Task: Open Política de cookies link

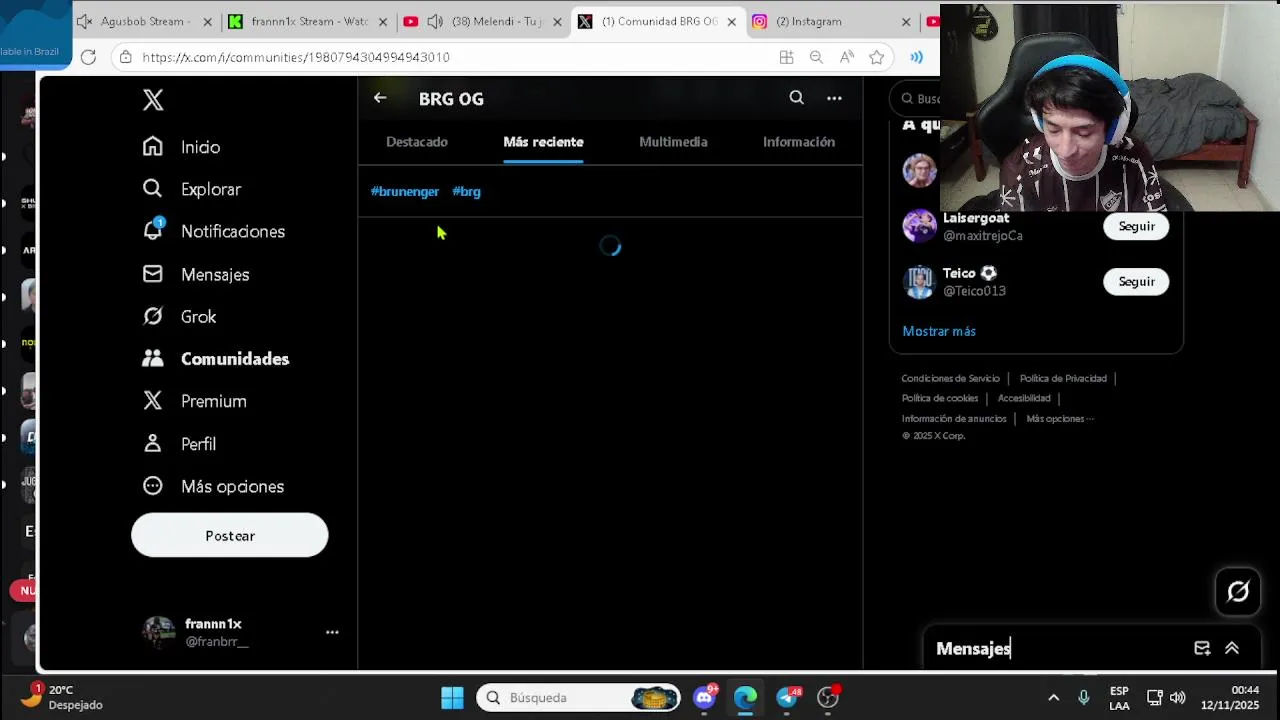Action: click(940, 398)
